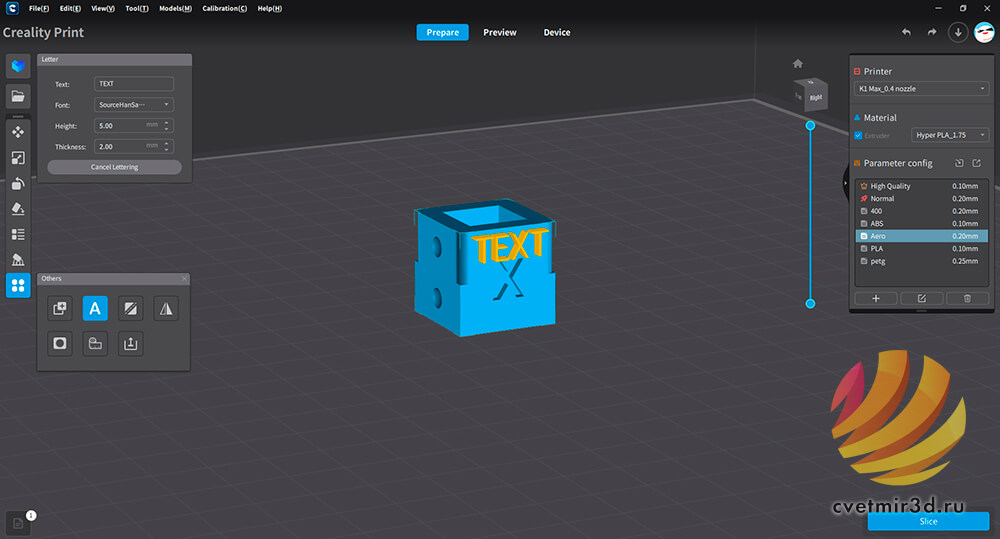Open the notification document icon at bottom left
Image resolution: width=1000 pixels, height=539 pixels.
click(x=18, y=524)
